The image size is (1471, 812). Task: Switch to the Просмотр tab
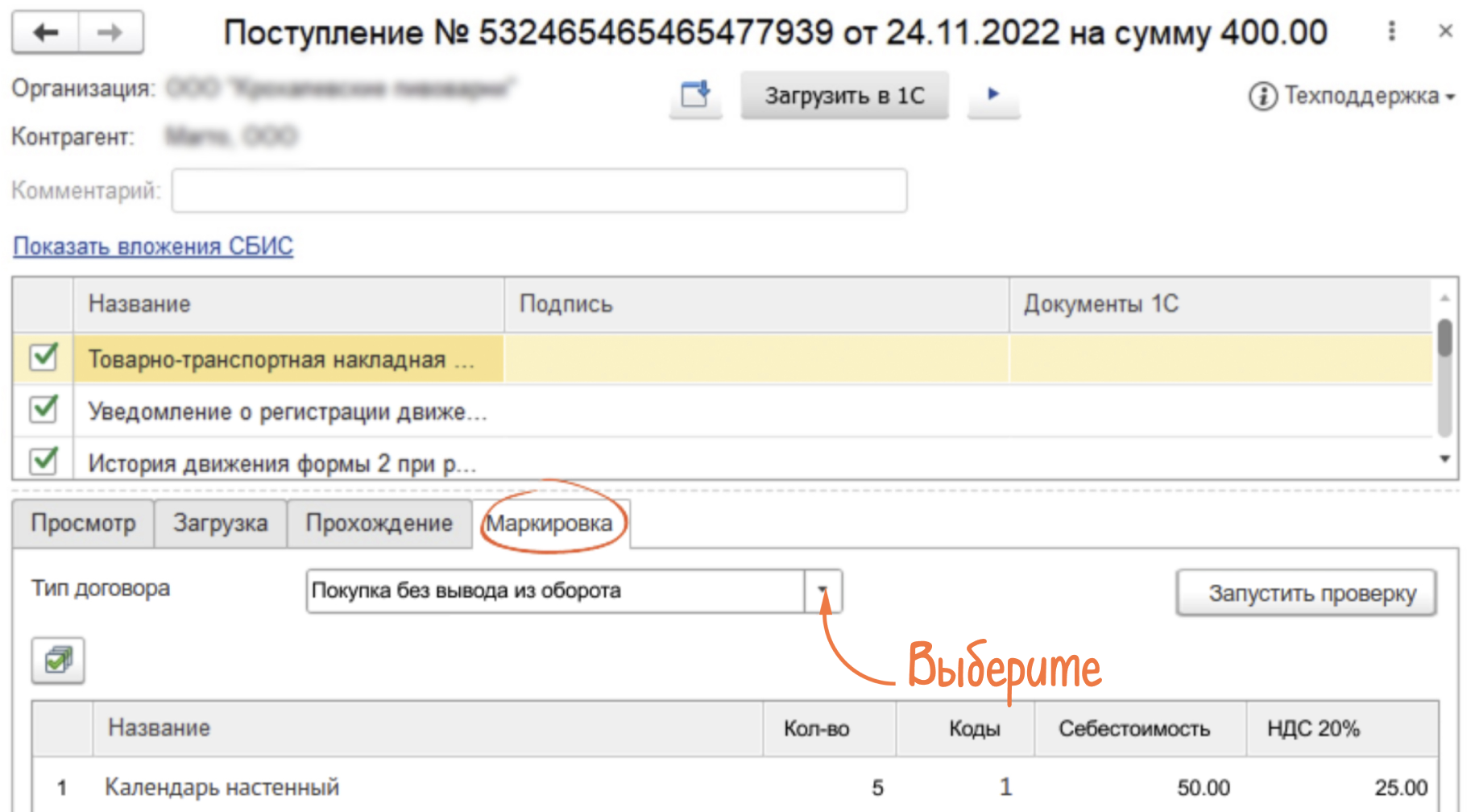[x=83, y=523]
